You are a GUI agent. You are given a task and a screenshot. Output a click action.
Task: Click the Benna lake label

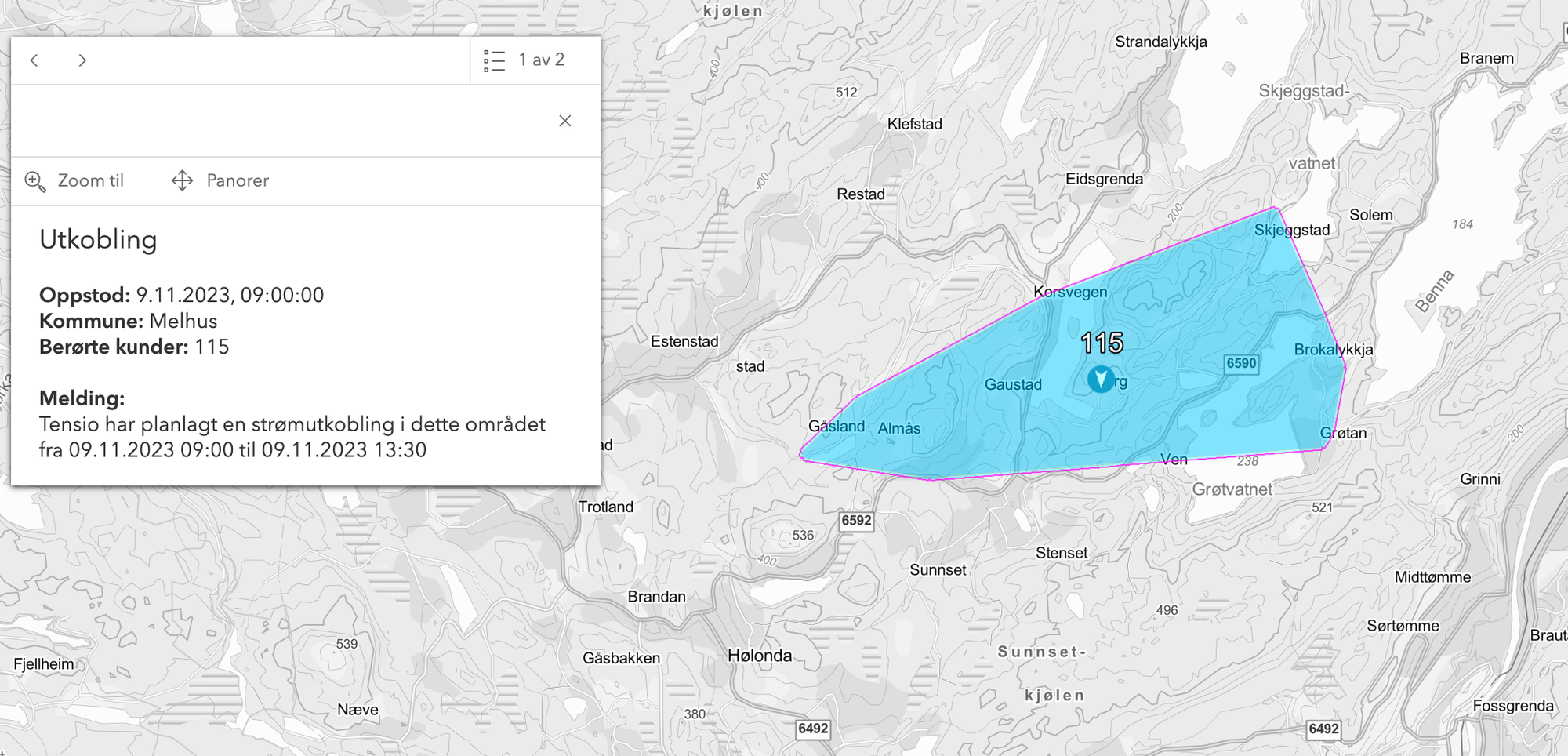pyautogui.click(x=1434, y=291)
